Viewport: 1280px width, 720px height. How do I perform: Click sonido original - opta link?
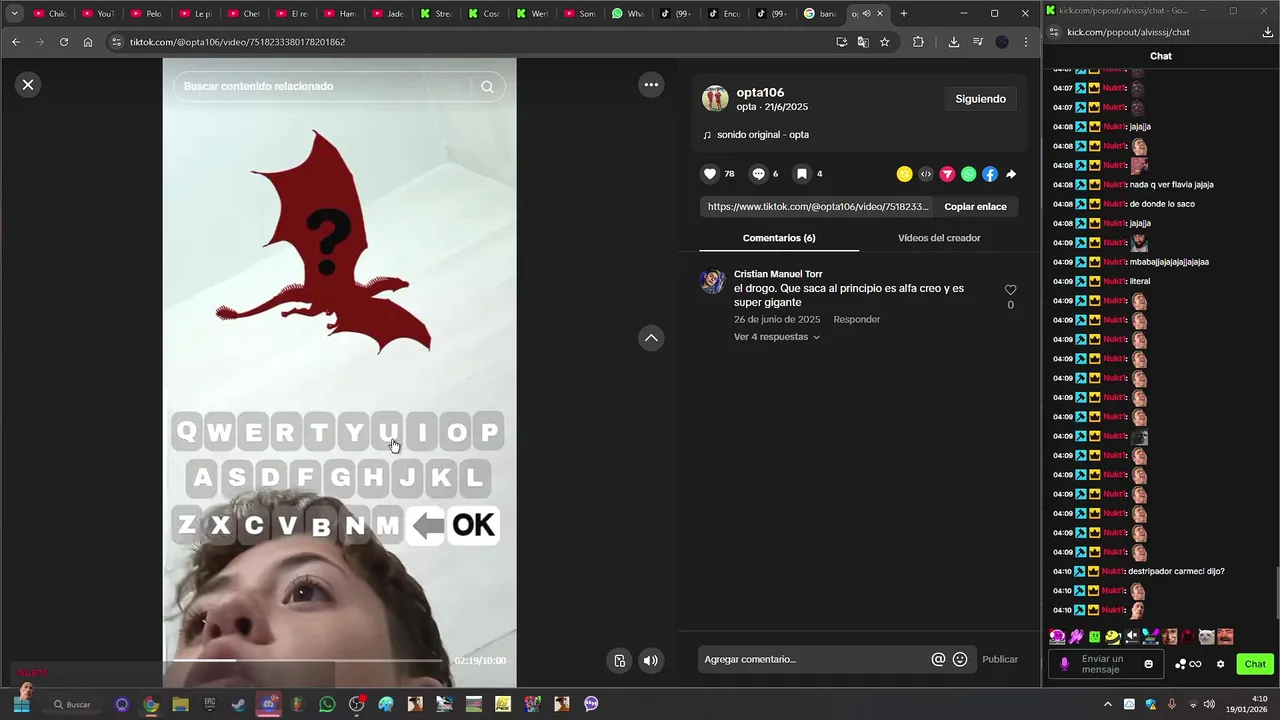tap(762, 135)
